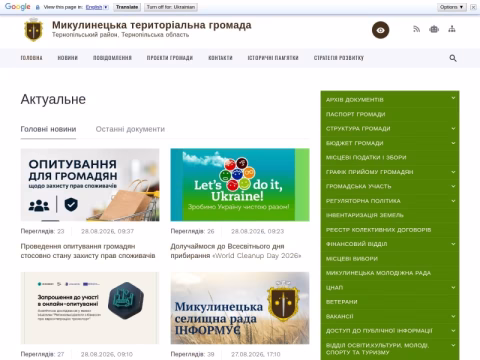Expand ФІНАНСОВИЙ ВІДДІЛ chevron
480x360 pixels.
pos(453,244)
